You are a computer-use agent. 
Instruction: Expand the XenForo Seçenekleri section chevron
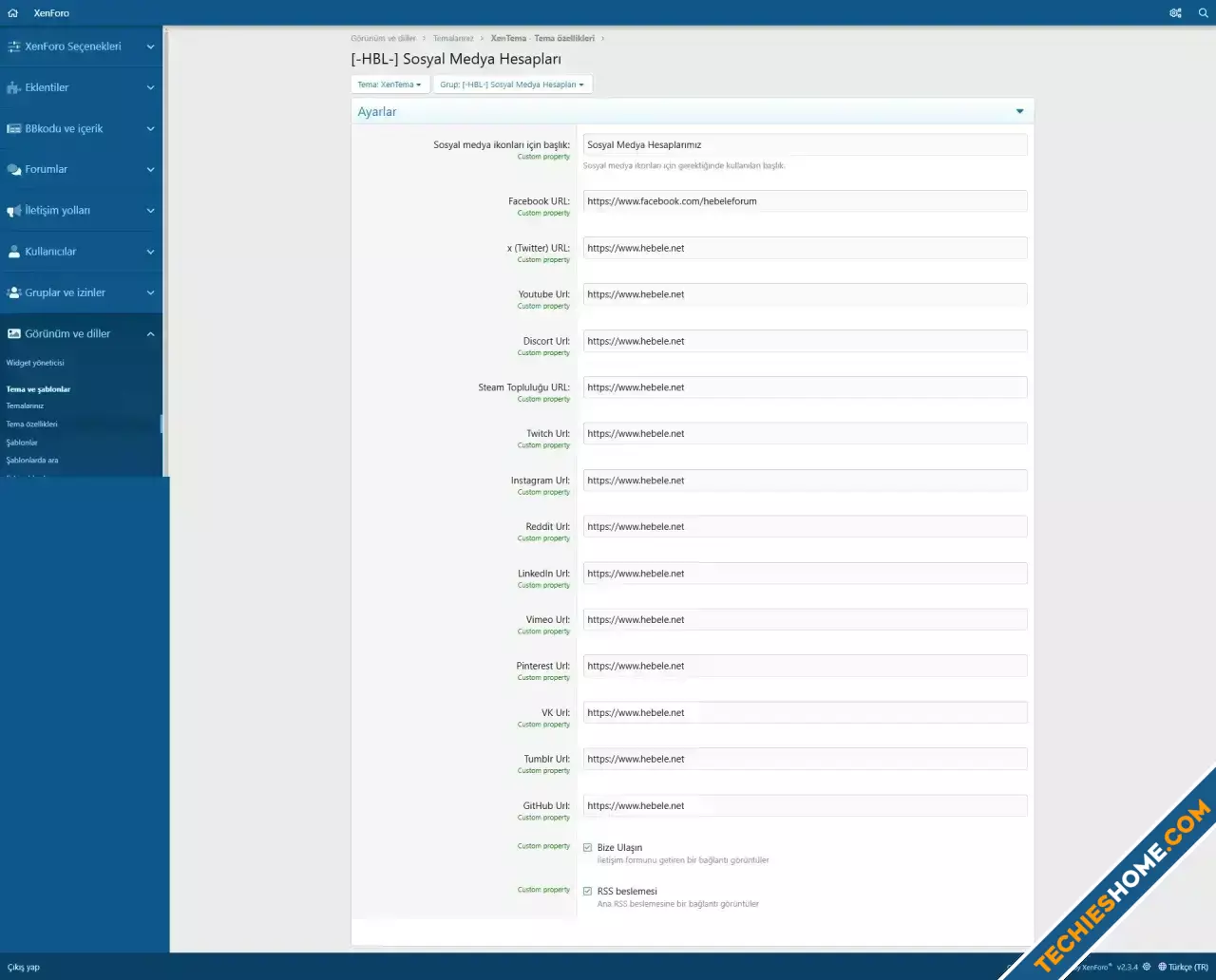[x=150, y=47]
